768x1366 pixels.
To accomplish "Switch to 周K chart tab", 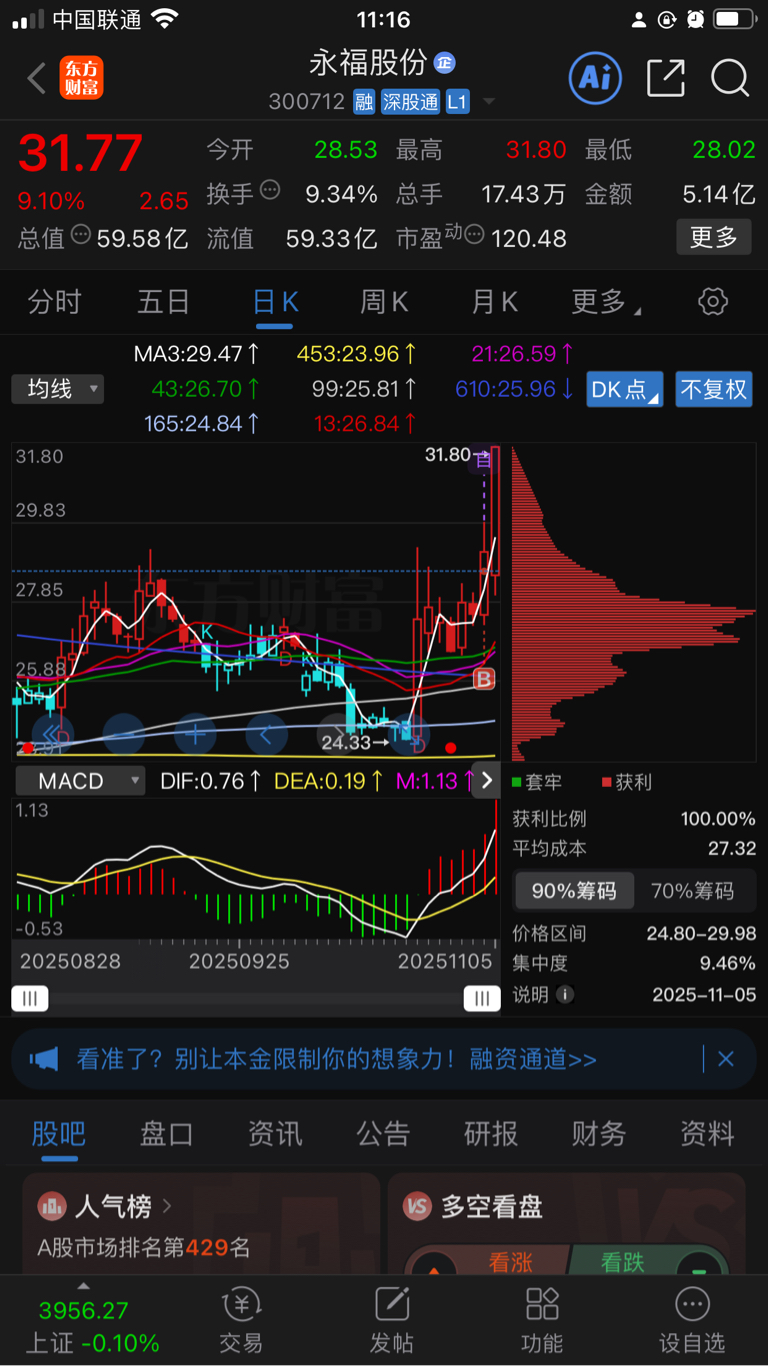I will click(x=385, y=302).
